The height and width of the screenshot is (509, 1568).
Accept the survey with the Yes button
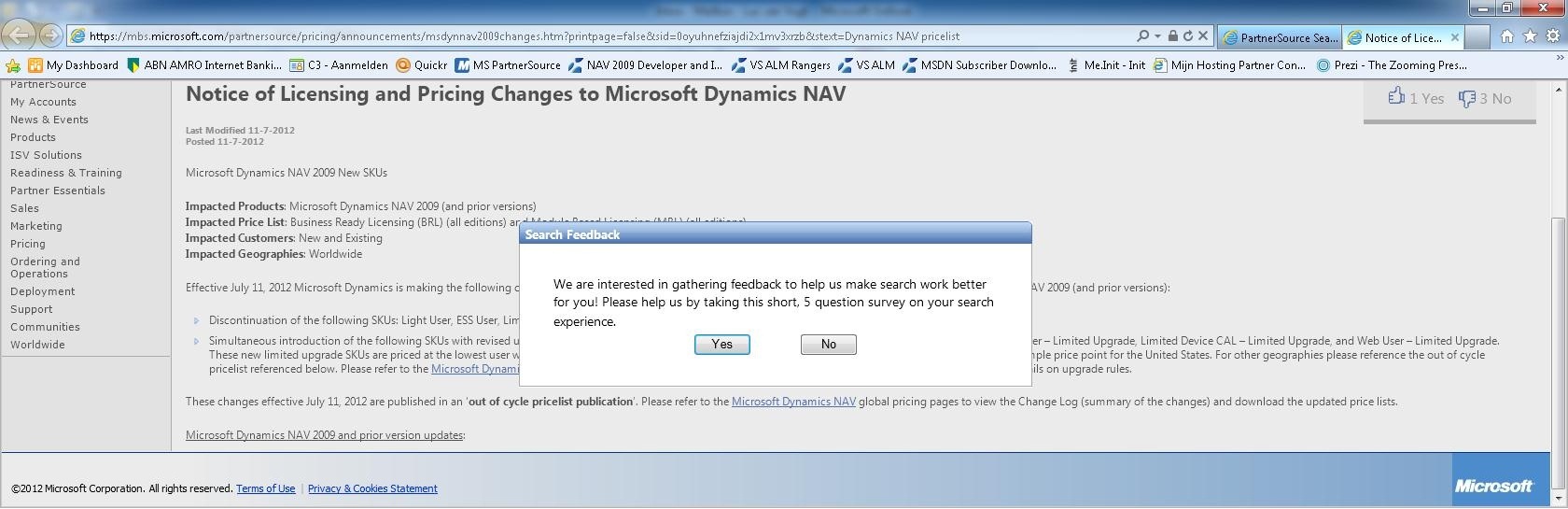coord(722,345)
